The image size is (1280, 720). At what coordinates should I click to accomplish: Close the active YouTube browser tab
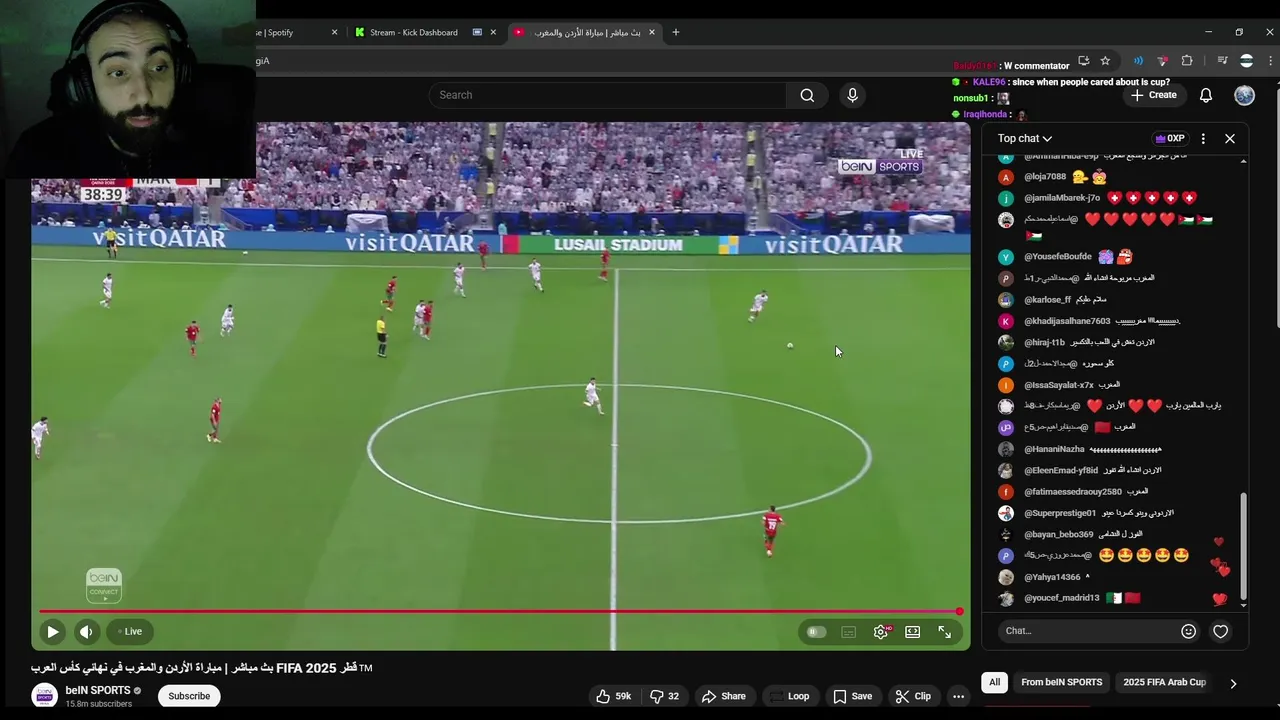(652, 32)
